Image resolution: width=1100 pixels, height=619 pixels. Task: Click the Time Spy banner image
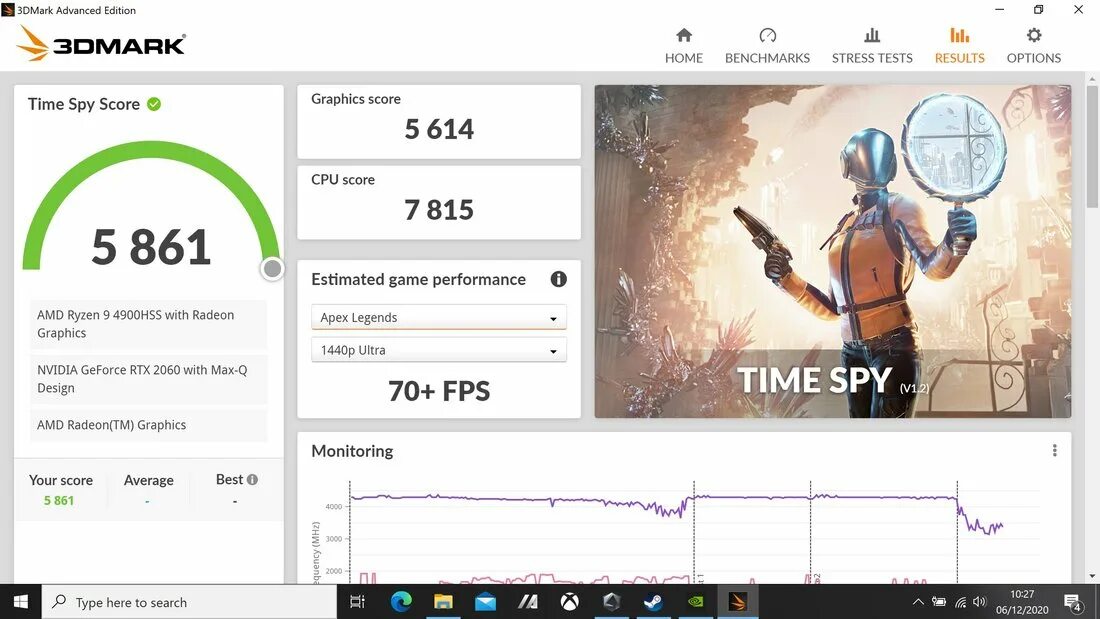pos(833,251)
